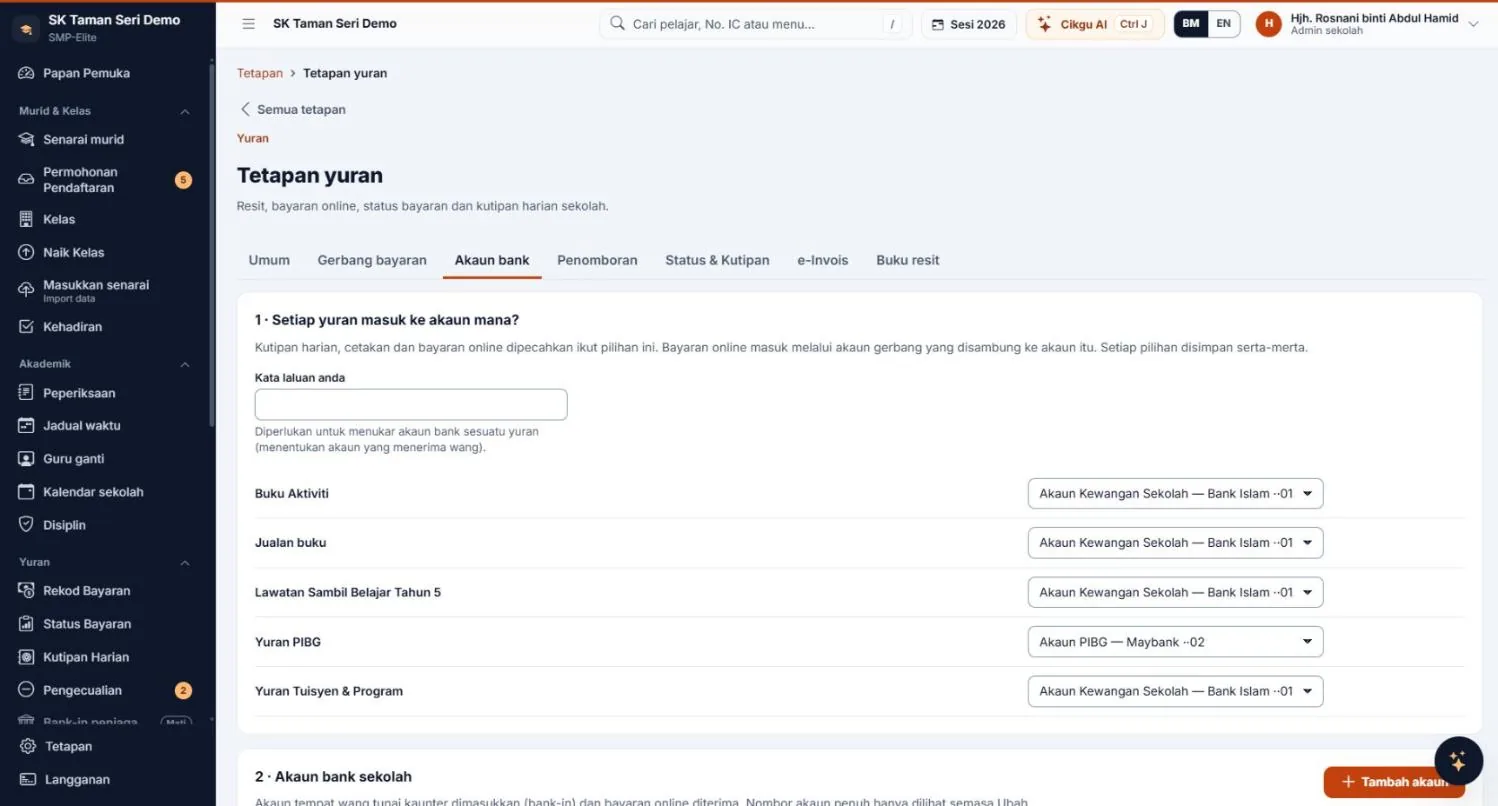This screenshot has height=806, width=1498.
Task: Open Peperiksaan sidebar icon
Action: click(x=27, y=393)
